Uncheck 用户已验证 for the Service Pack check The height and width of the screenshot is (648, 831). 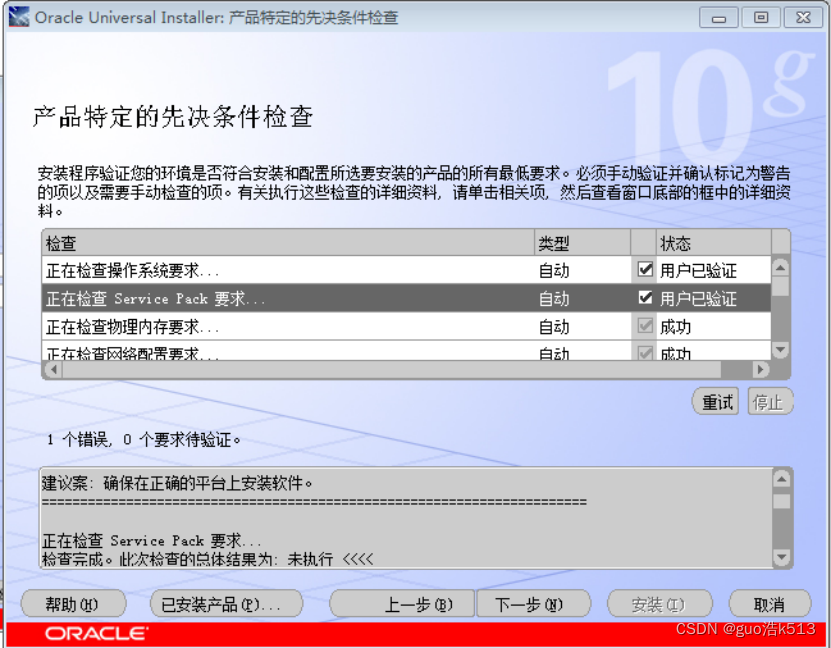point(645,297)
